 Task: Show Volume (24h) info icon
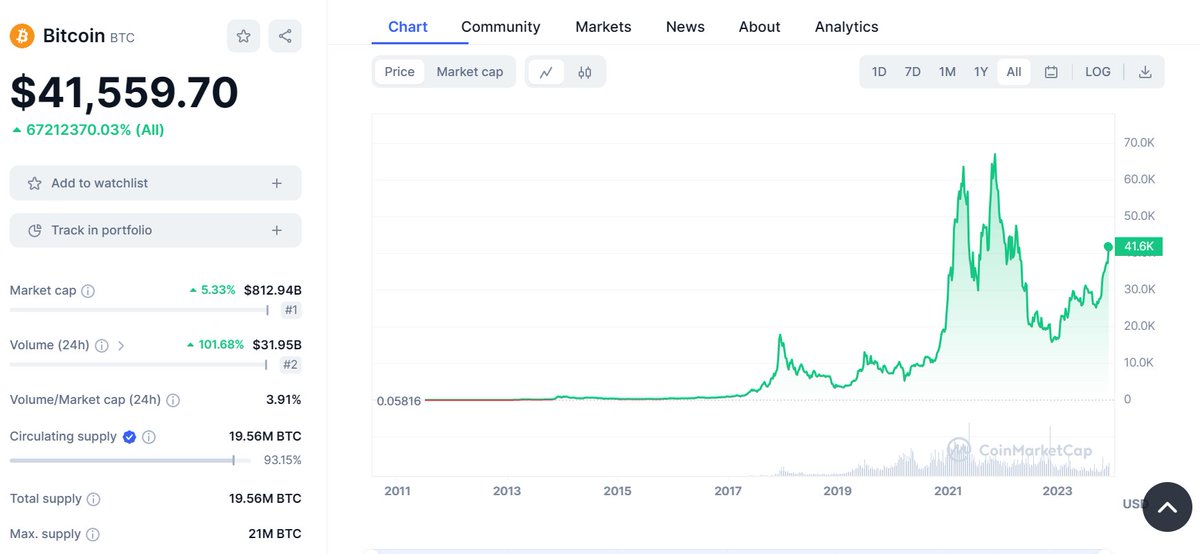[x=101, y=345]
